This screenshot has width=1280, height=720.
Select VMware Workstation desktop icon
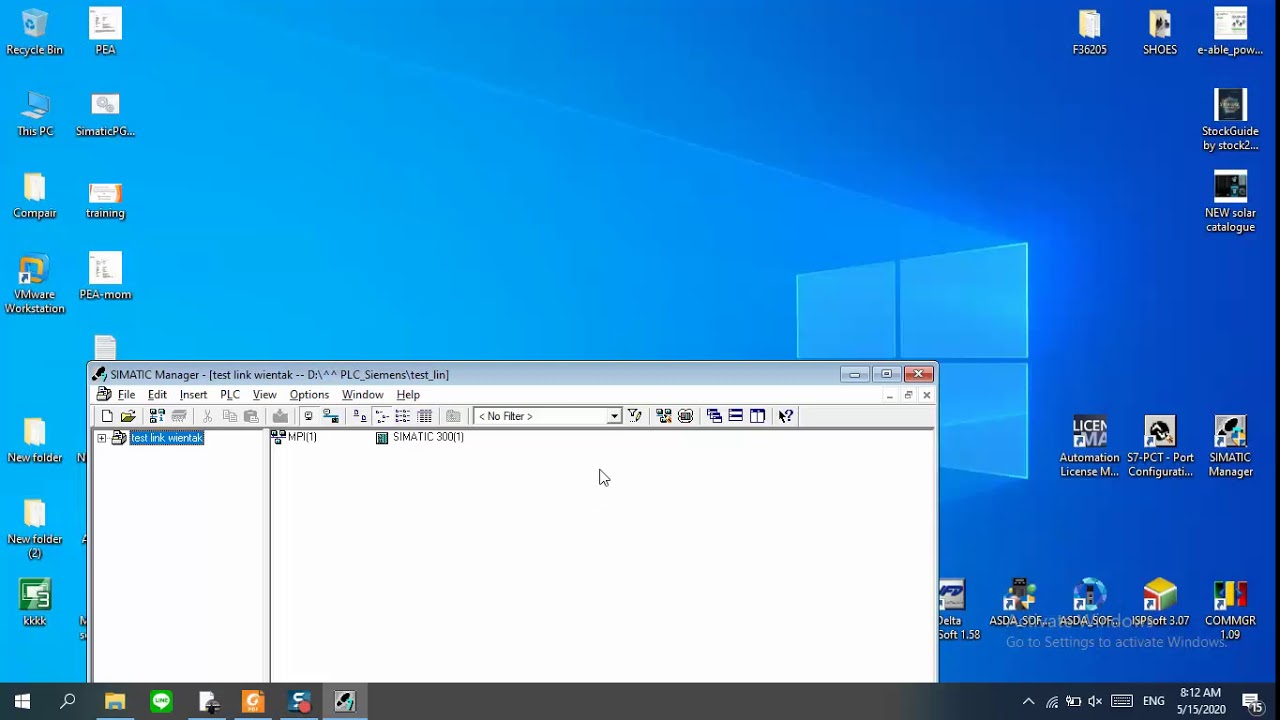[x=34, y=285]
